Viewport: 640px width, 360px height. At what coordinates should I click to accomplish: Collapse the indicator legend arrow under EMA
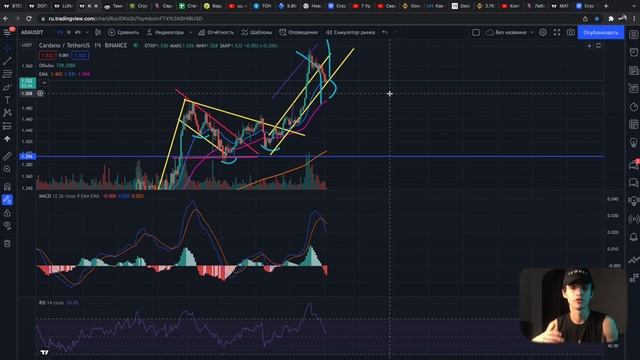44,83
